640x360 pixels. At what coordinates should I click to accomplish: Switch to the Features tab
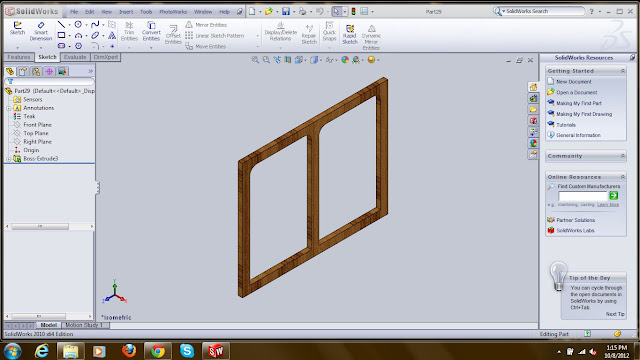[19, 57]
